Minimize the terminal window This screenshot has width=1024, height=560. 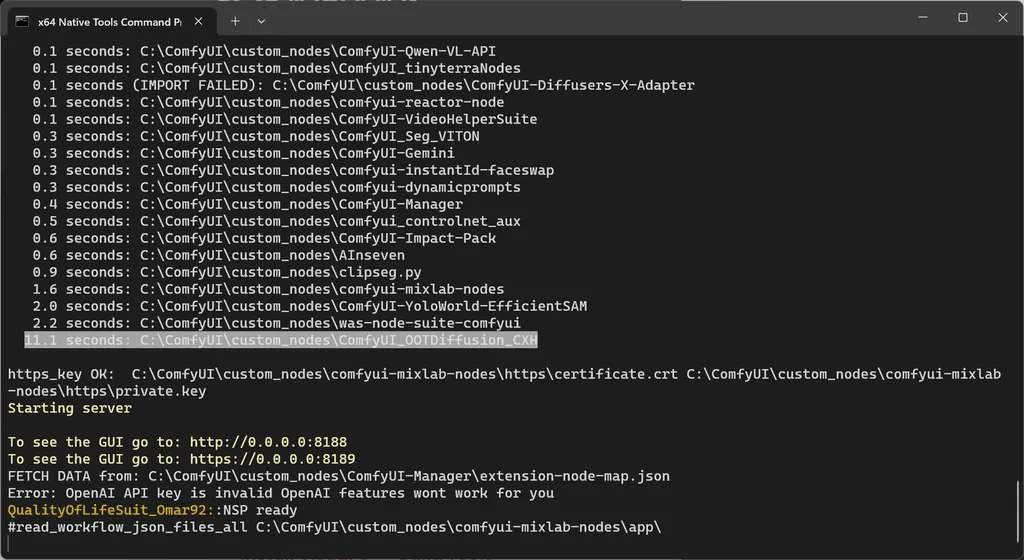pos(923,18)
